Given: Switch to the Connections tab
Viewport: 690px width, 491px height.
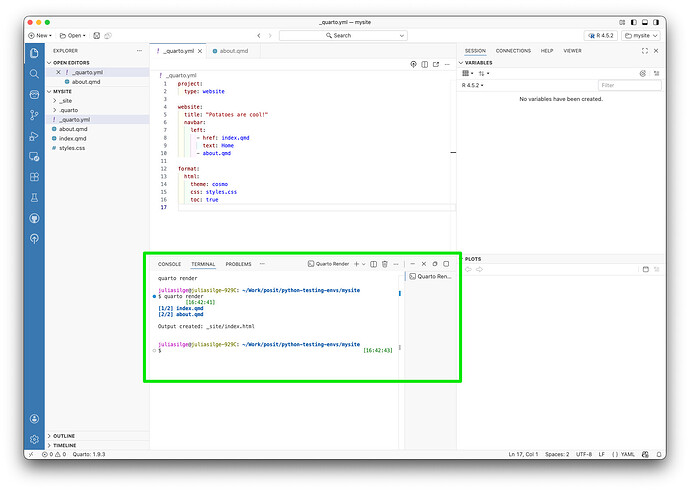Looking at the screenshot, I should tap(513, 50).
